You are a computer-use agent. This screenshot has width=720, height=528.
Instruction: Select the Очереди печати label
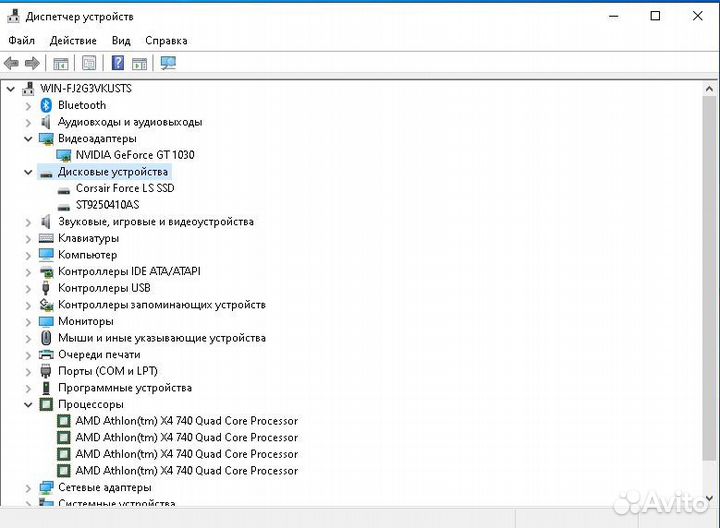coord(99,354)
